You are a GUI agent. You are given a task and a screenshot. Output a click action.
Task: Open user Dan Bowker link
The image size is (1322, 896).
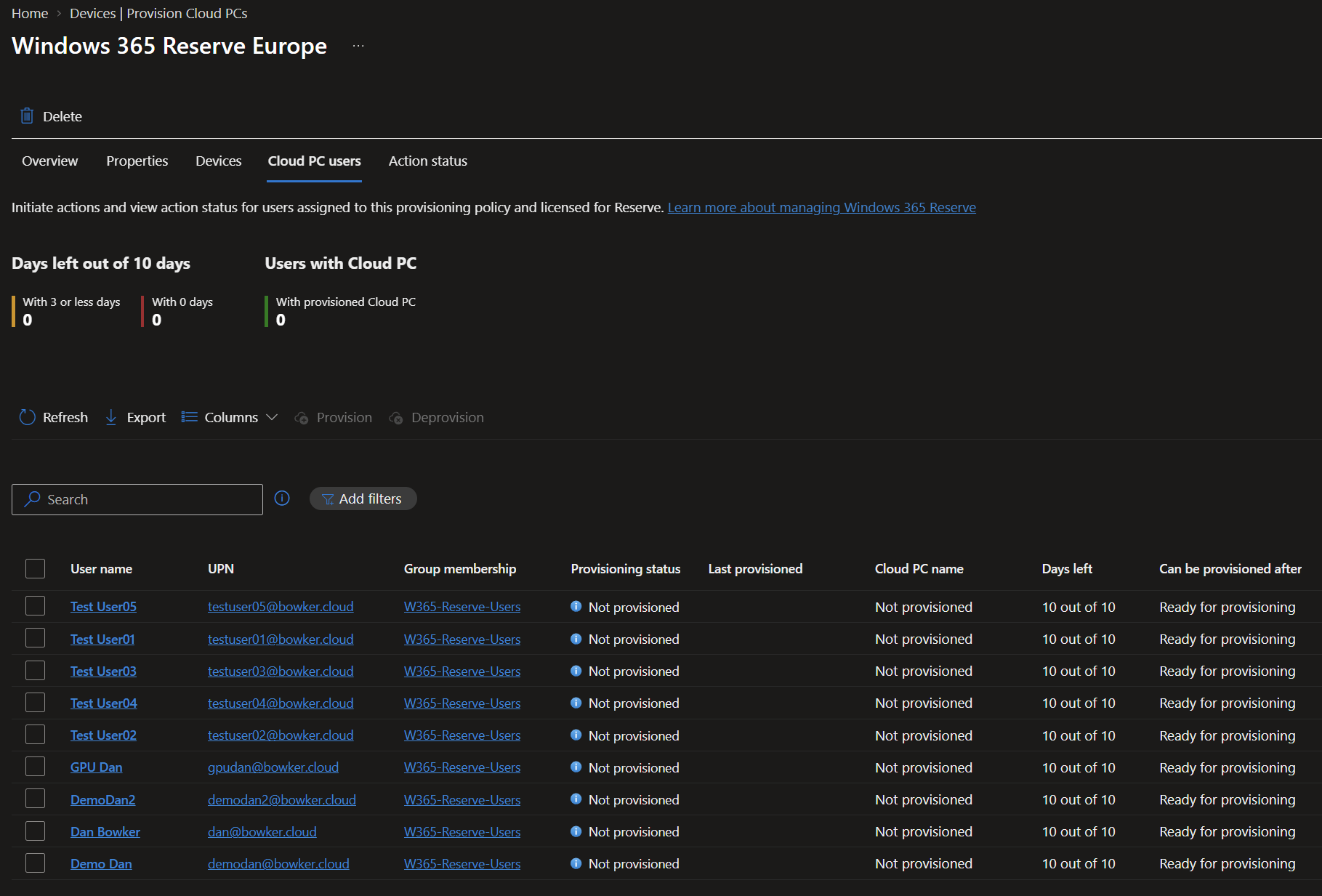pos(105,831)
